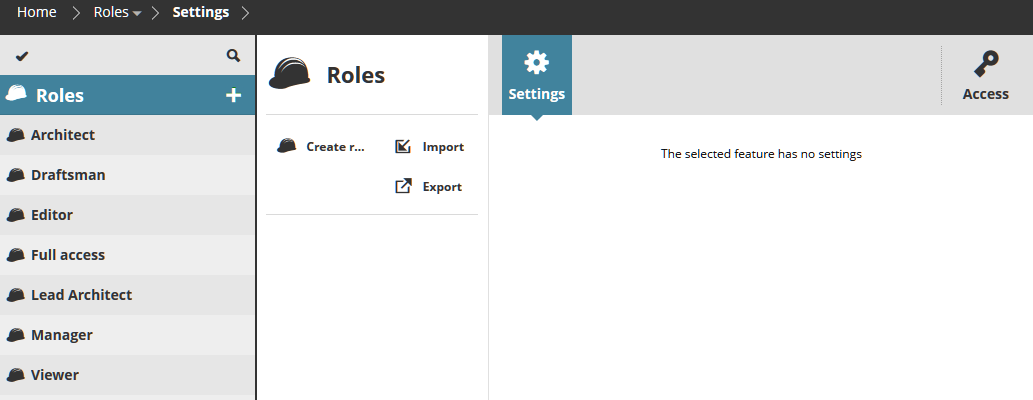Select the Full access role
The width and height of the screenshot is (1033, 400).
click(x=68, y=255)
